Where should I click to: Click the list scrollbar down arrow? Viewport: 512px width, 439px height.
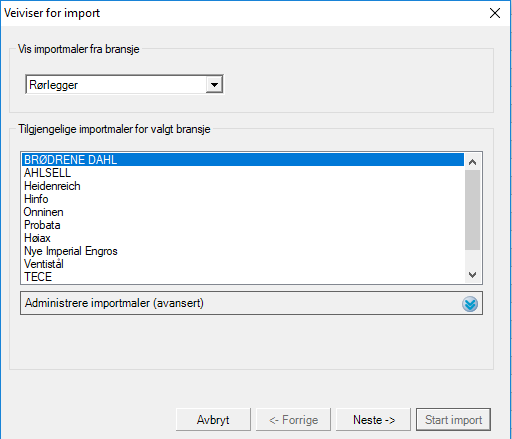coord(472,275)
